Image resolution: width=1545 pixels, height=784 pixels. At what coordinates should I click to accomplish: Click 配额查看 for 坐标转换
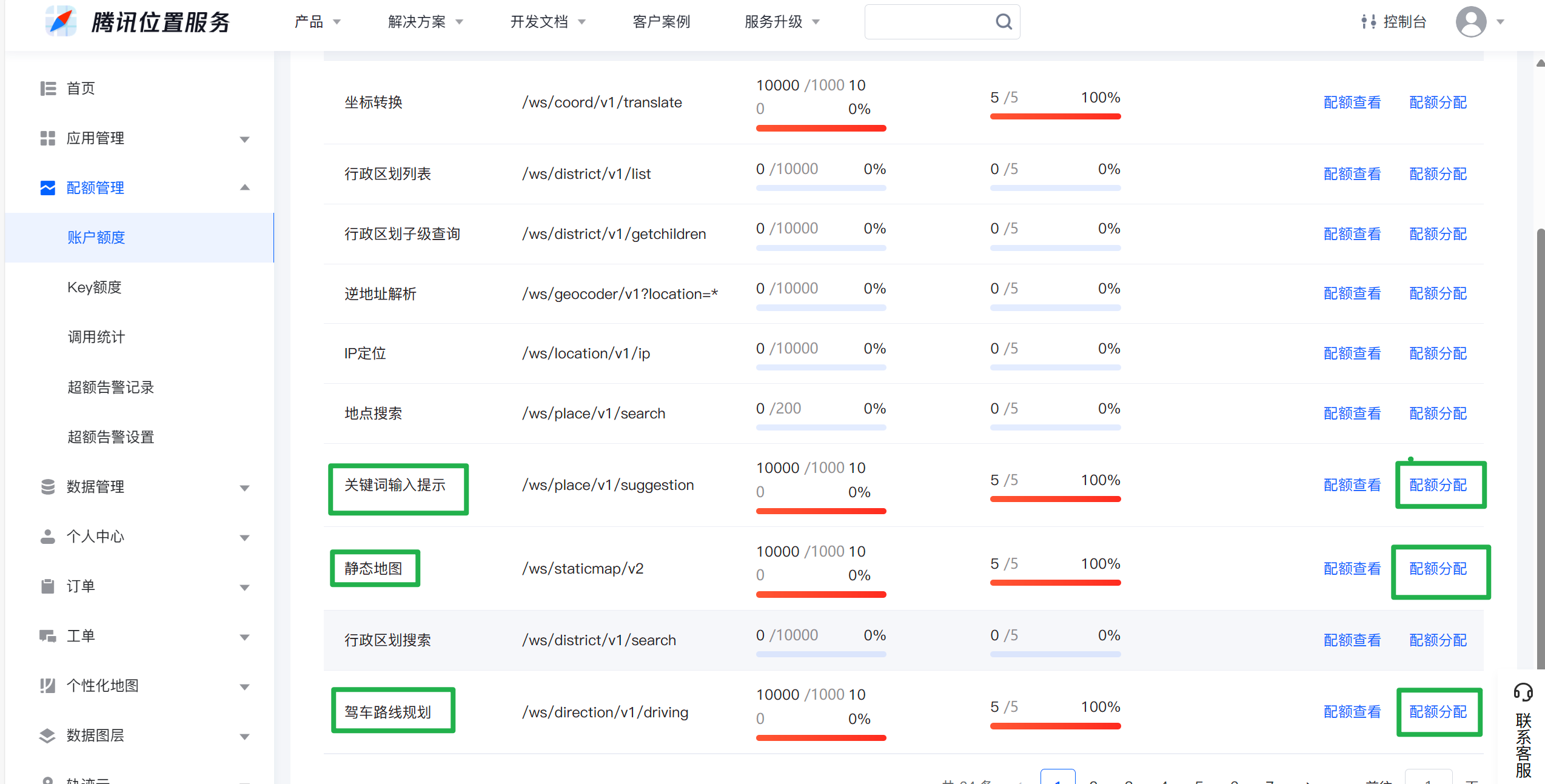1352,102
